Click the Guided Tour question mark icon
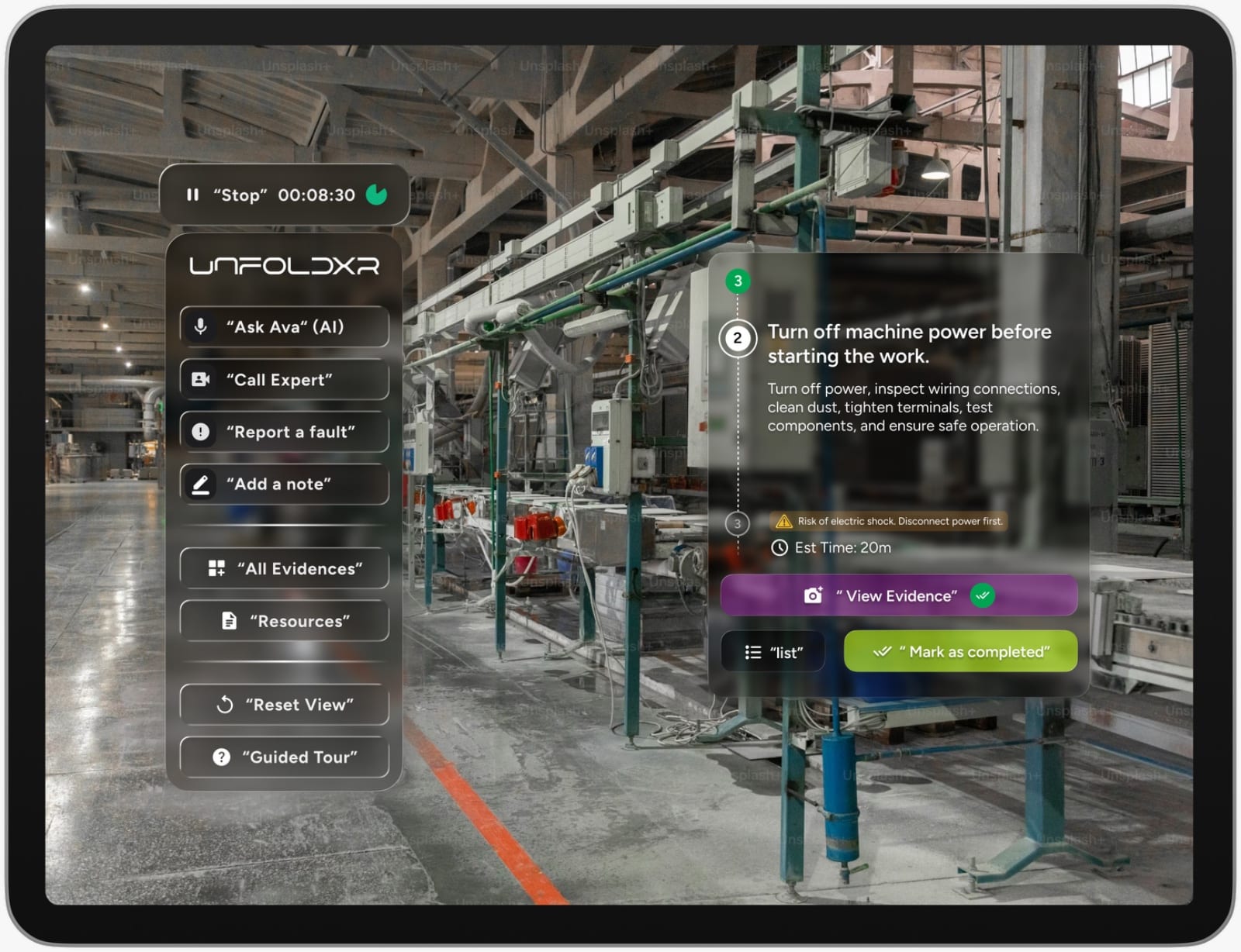The image size is (1241, 952). coord(221,757)
